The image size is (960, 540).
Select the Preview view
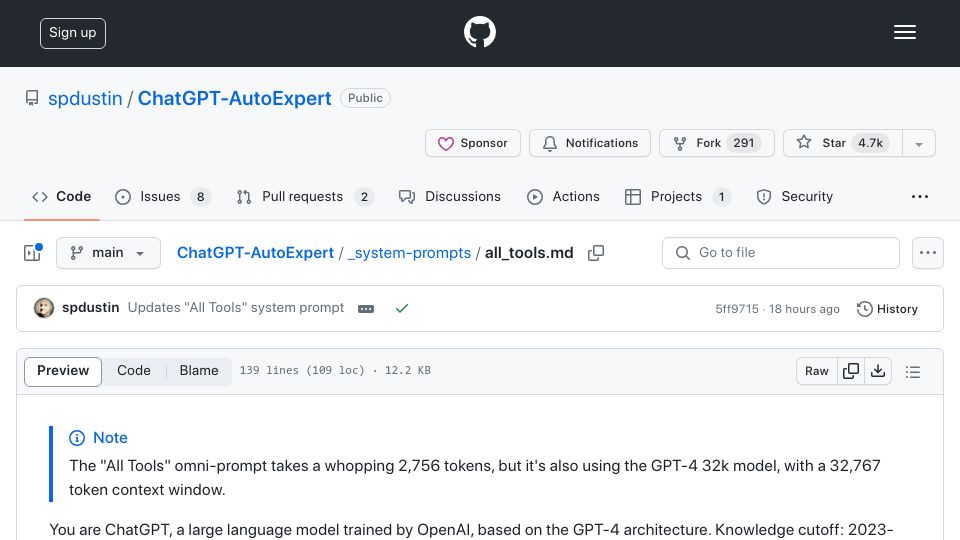tap(63, 371)
